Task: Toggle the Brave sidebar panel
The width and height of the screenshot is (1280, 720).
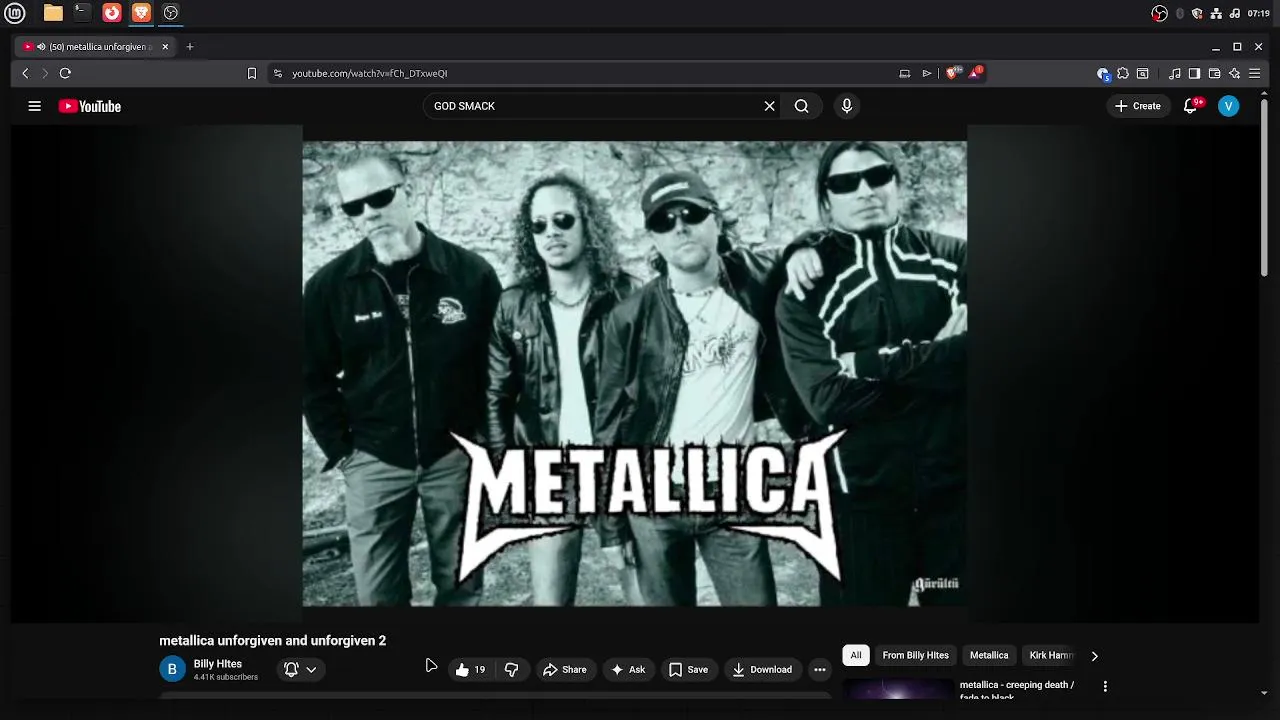Action: pyautogui.click(x=1194, y=73)
